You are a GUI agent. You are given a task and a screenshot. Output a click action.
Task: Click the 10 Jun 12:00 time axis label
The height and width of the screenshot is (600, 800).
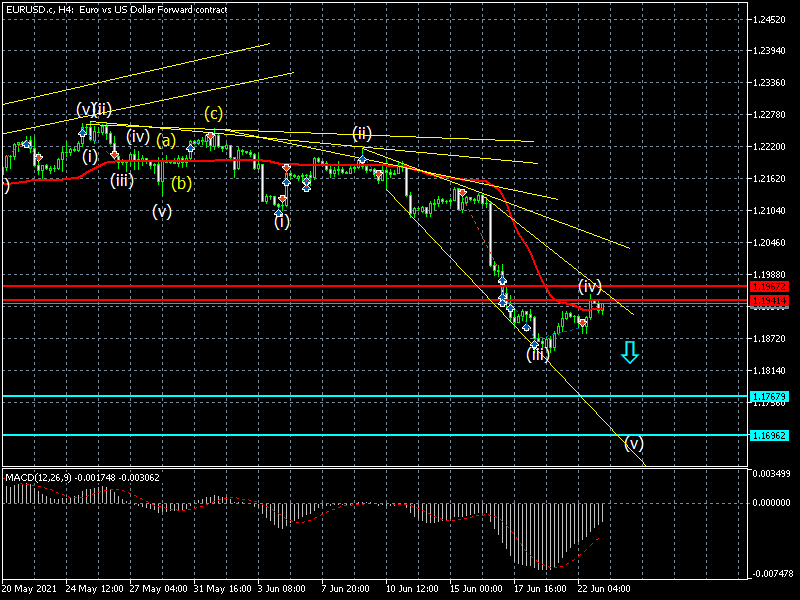pyautogui.click(x=412, y=588)
